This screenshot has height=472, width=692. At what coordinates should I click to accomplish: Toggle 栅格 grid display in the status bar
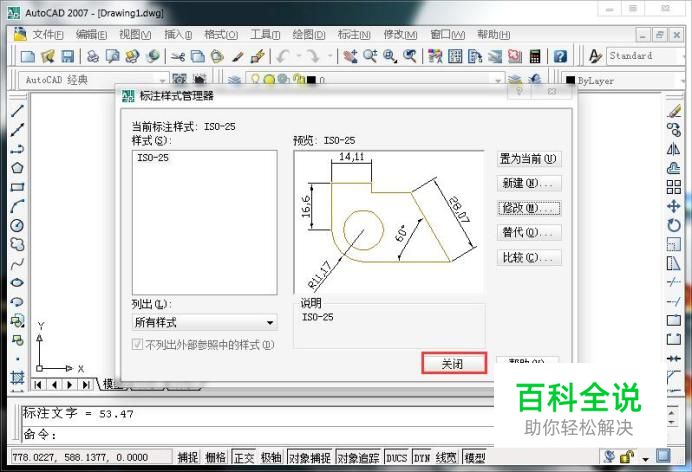pos(215,458)
